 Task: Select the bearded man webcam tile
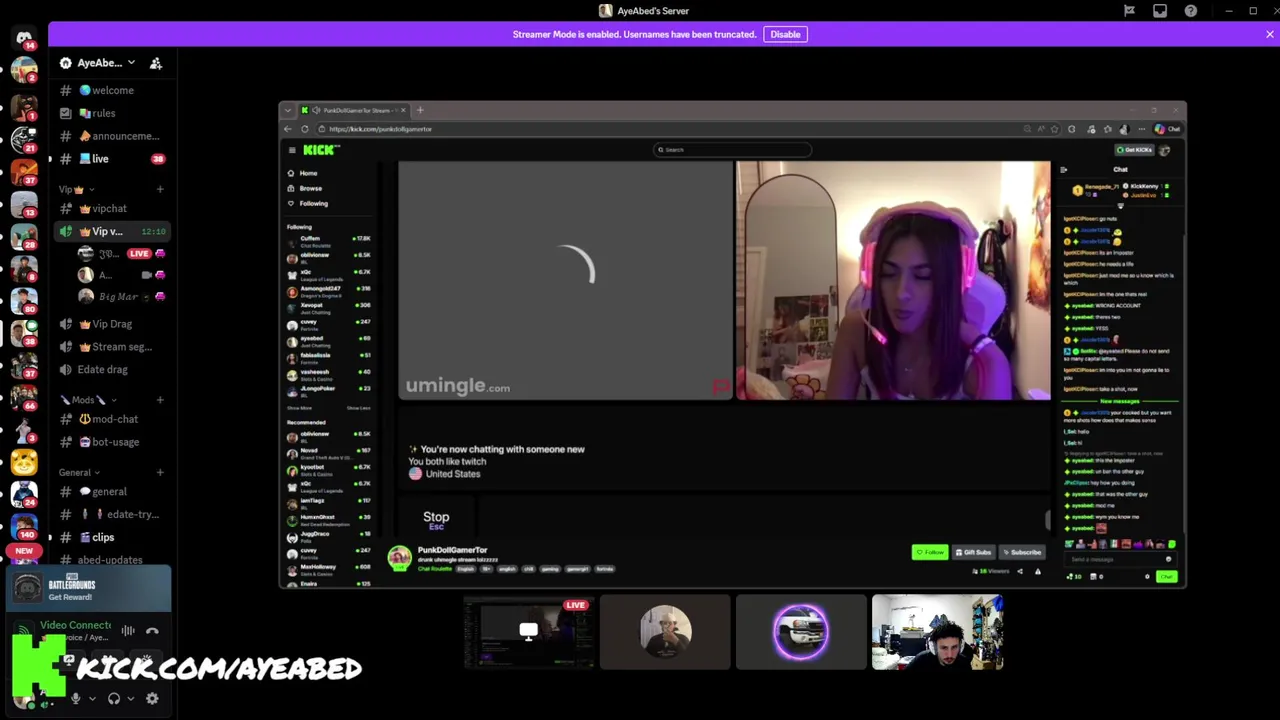[937, 632]
